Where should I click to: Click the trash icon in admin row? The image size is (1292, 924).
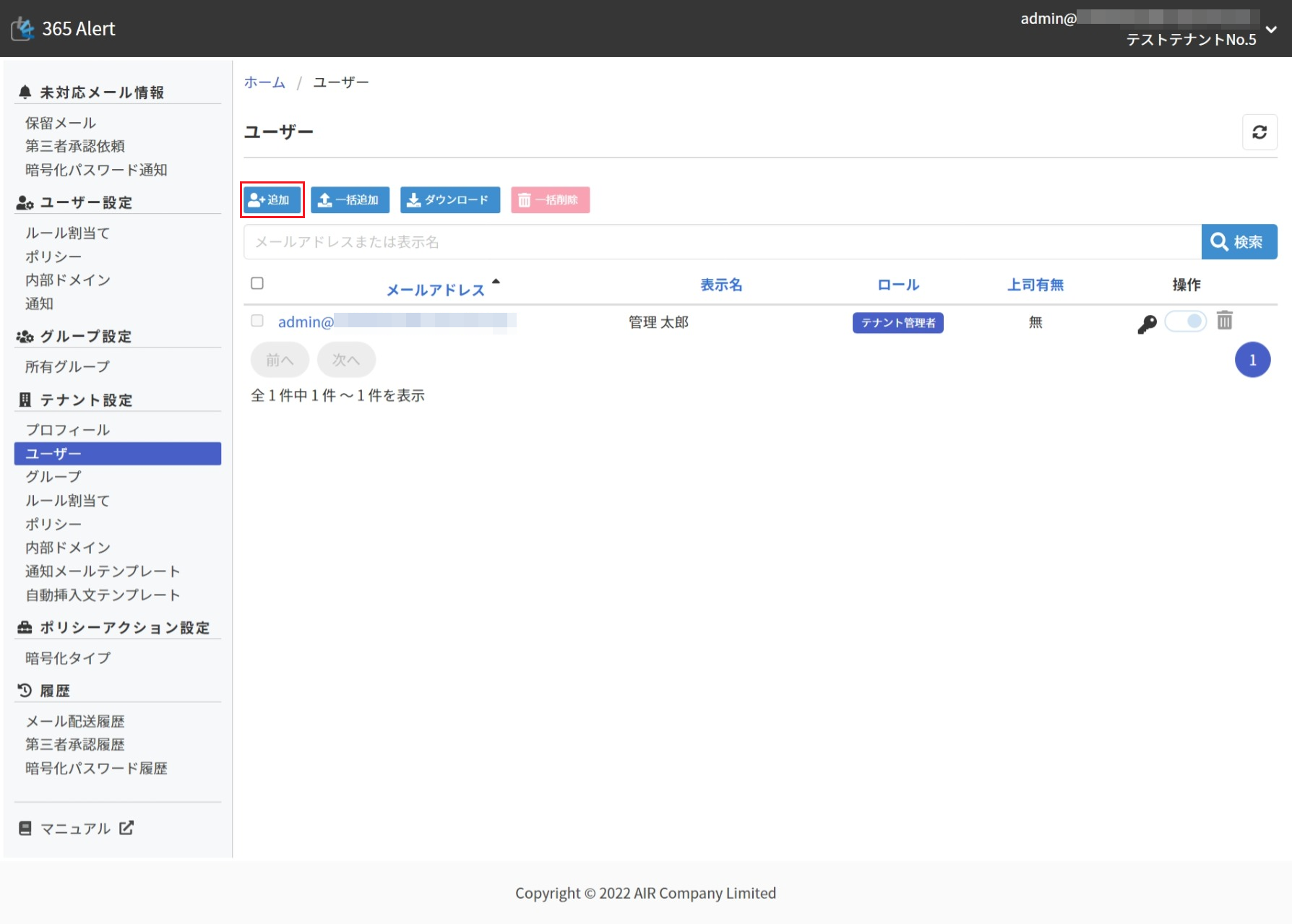(x=1224, y=321)
